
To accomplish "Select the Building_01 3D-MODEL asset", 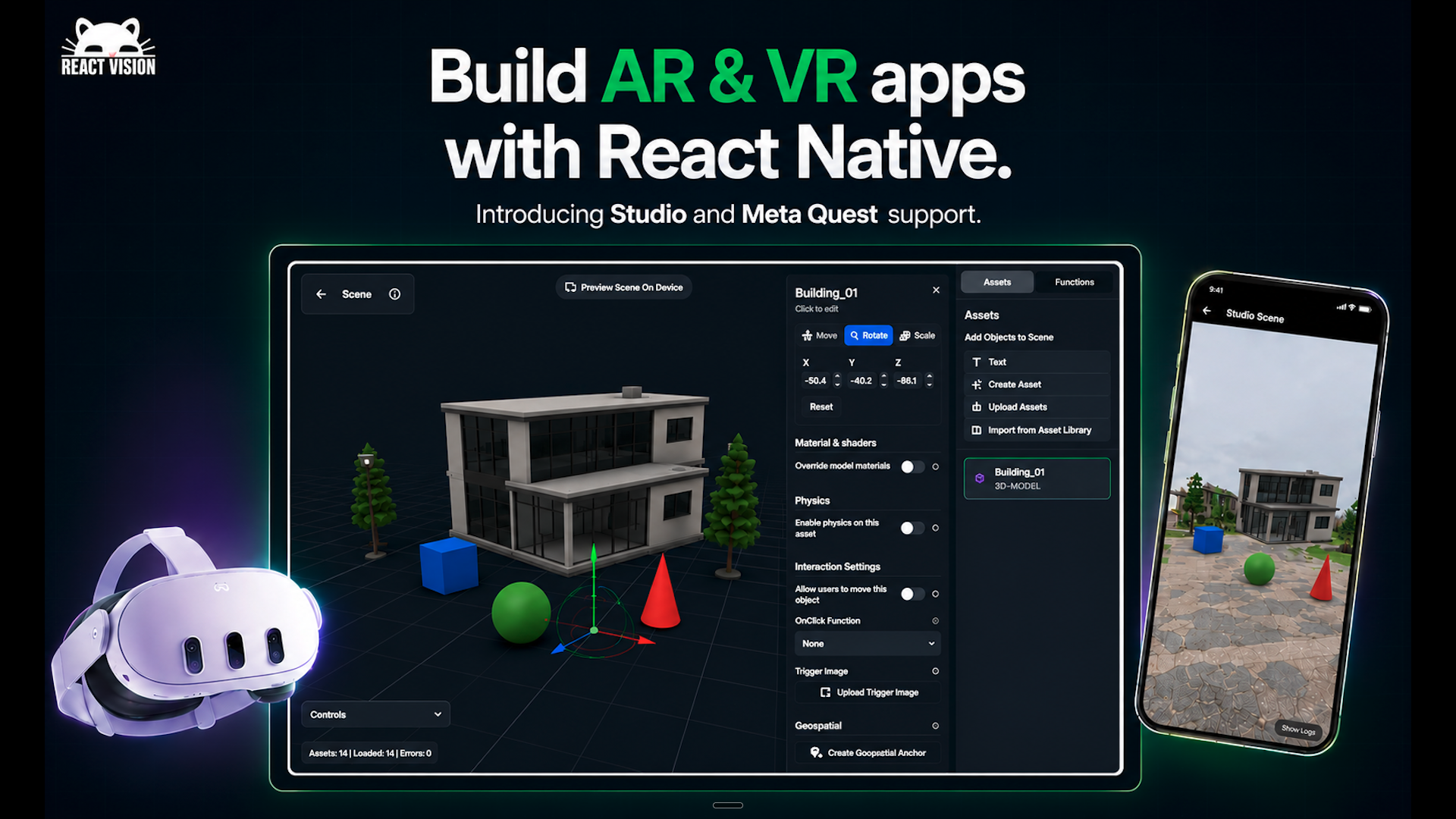I will pyautogui.click(x=1037, y=479).
